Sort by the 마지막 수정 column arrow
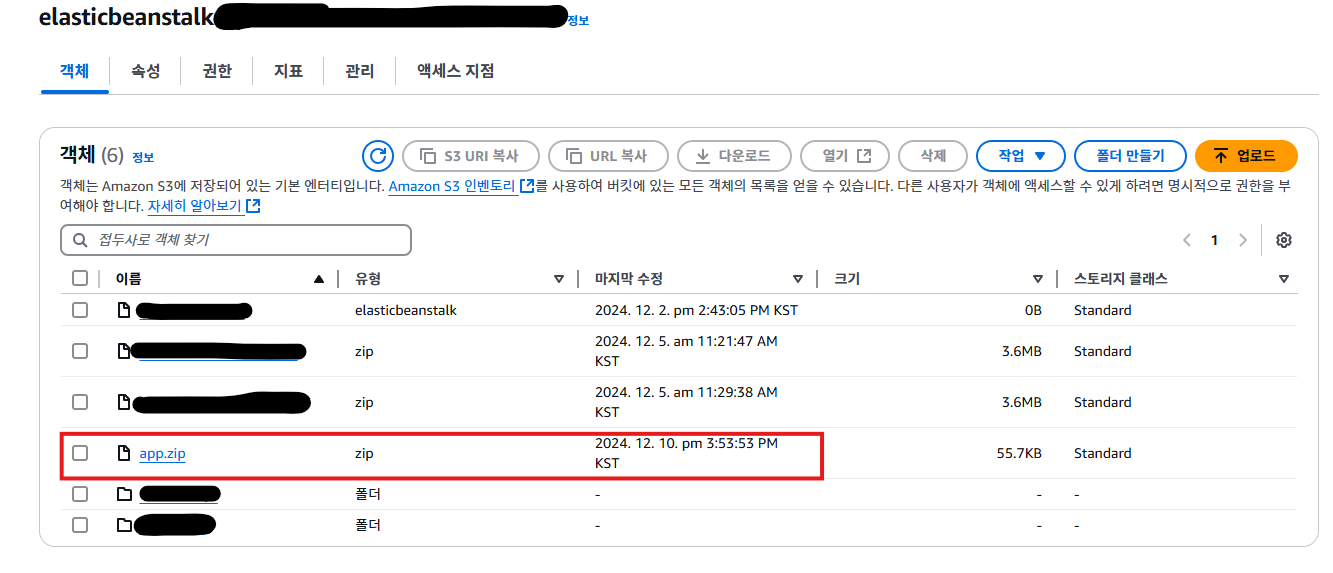The image size is (1333, 573). coord(797,279)
